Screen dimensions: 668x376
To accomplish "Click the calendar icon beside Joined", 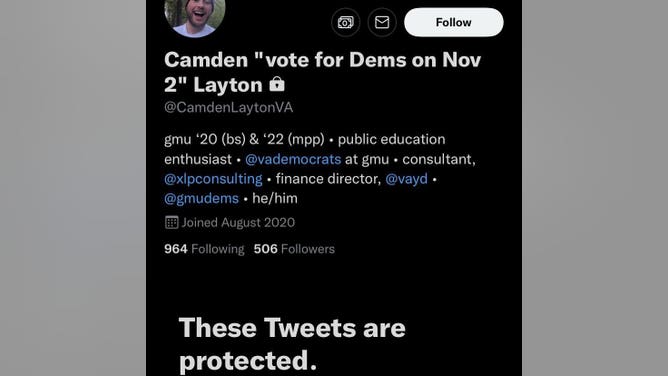I will (x=171, y=222).
